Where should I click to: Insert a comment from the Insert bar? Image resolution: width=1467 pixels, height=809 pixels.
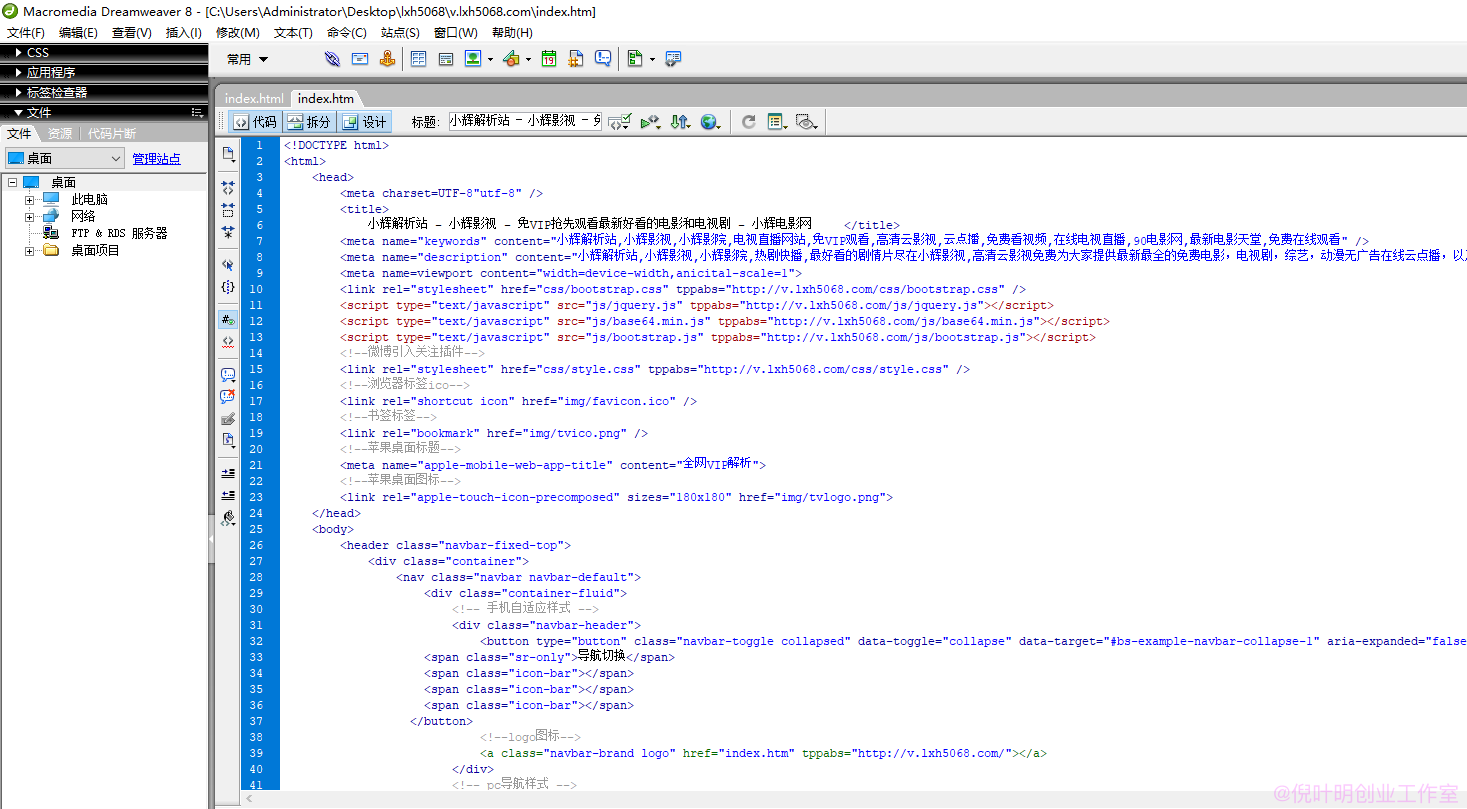tap(603, 59)
